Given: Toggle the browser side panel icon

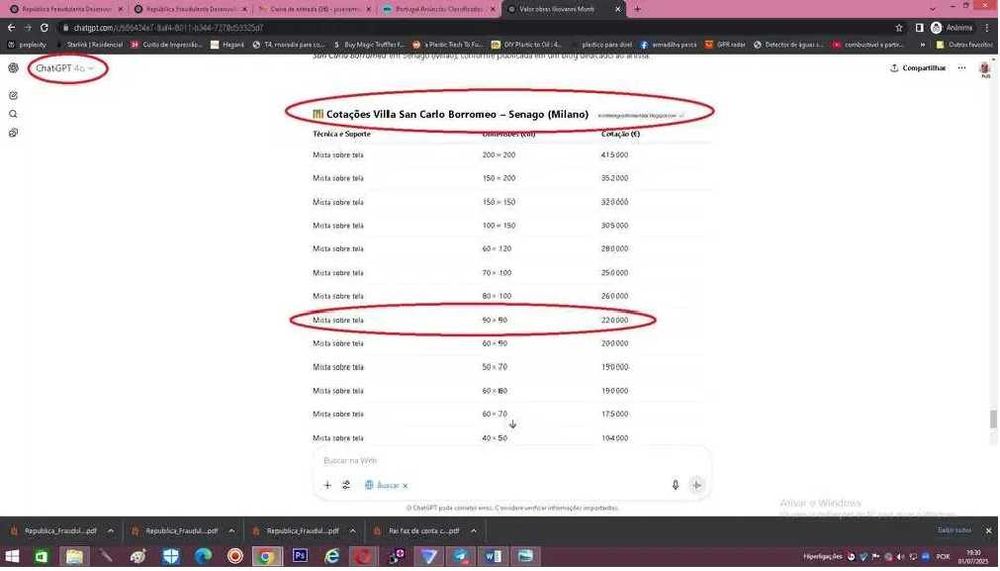Looking at the screenshot, I should tap(919, 28).
